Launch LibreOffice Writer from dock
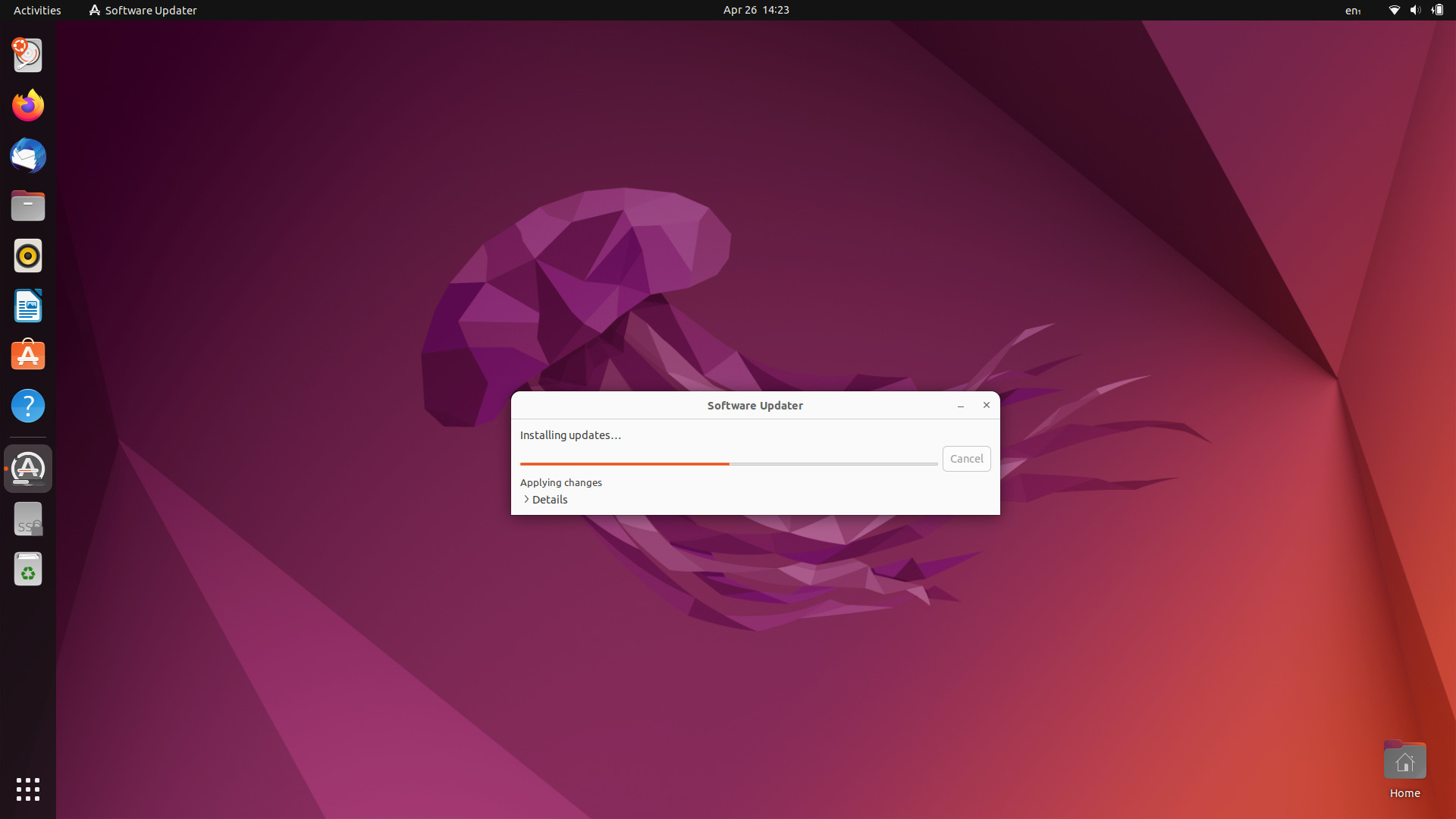 28,306
